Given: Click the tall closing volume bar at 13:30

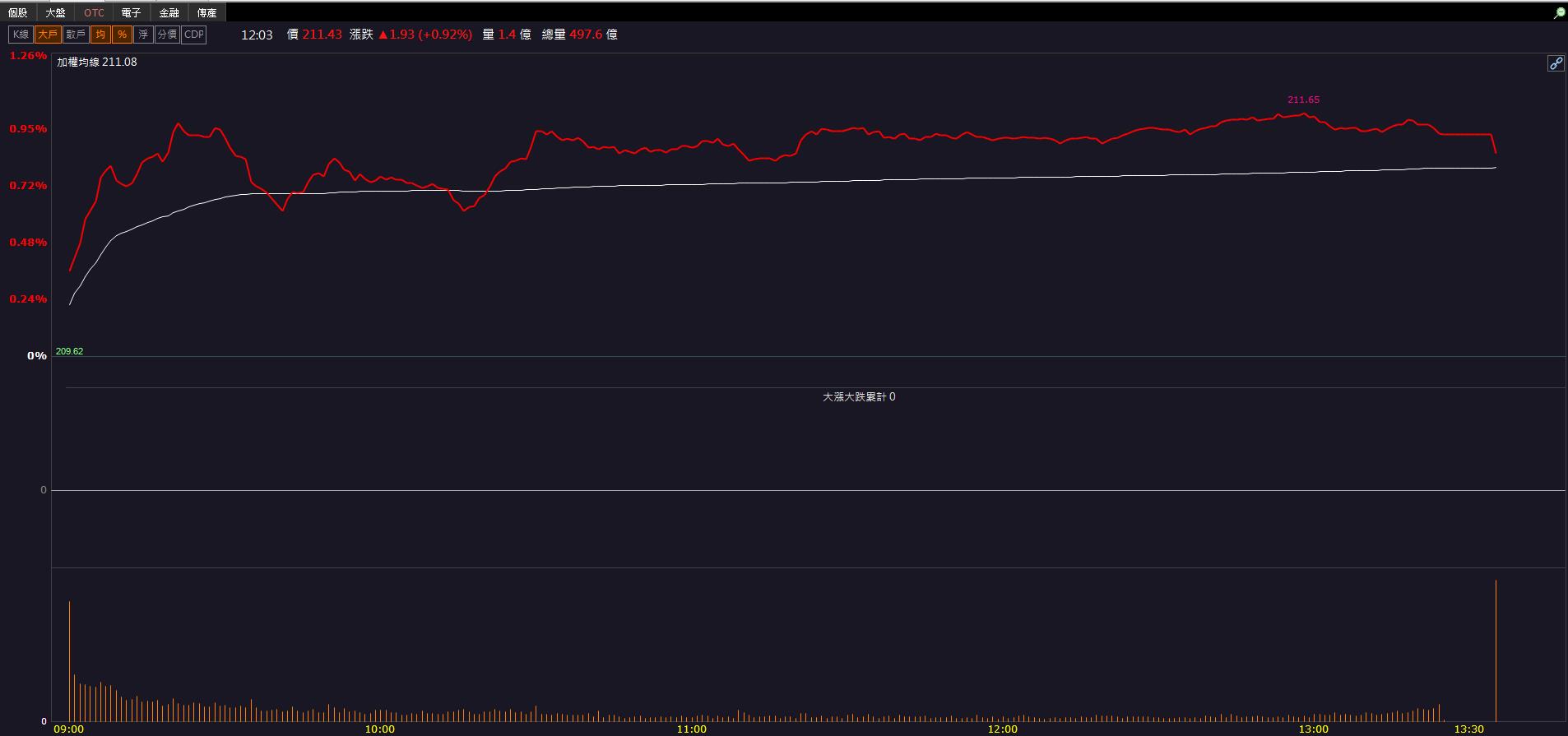Looking at the screenshot, I should click(1496, 650).
